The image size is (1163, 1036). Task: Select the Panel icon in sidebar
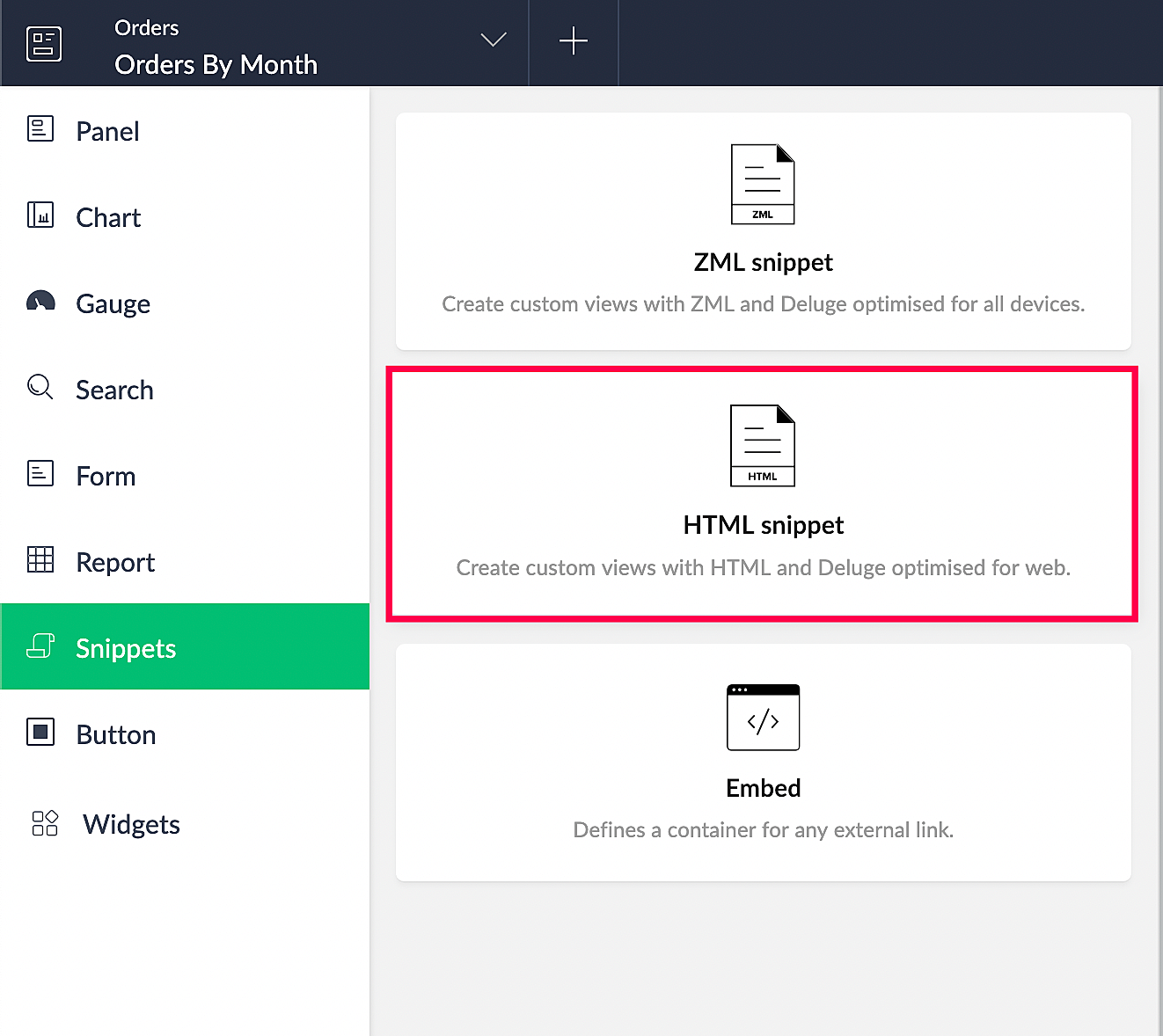40,129
